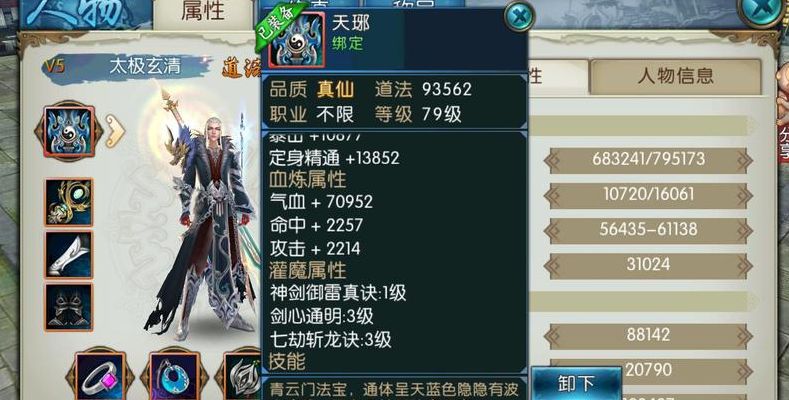Viewport: 789px width, 400px height.
Task: Select the equipped yin-yang talisman slot
Action: [69, 131]
